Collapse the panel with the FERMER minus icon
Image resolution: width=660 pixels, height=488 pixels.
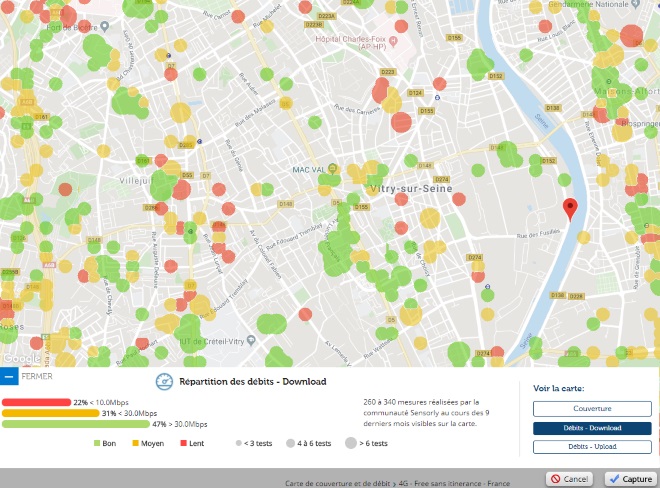click(9, 377)
